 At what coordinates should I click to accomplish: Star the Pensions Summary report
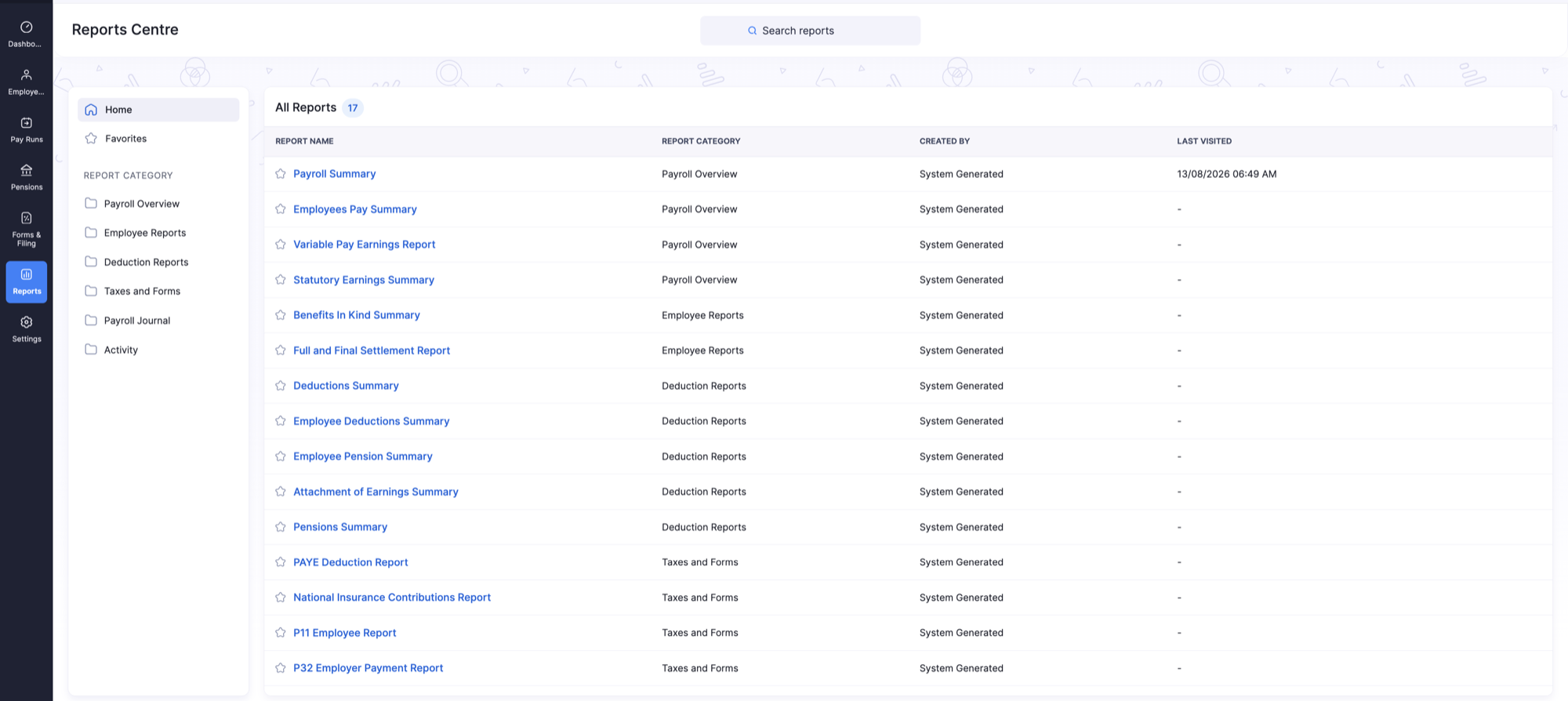coord(281,526)
